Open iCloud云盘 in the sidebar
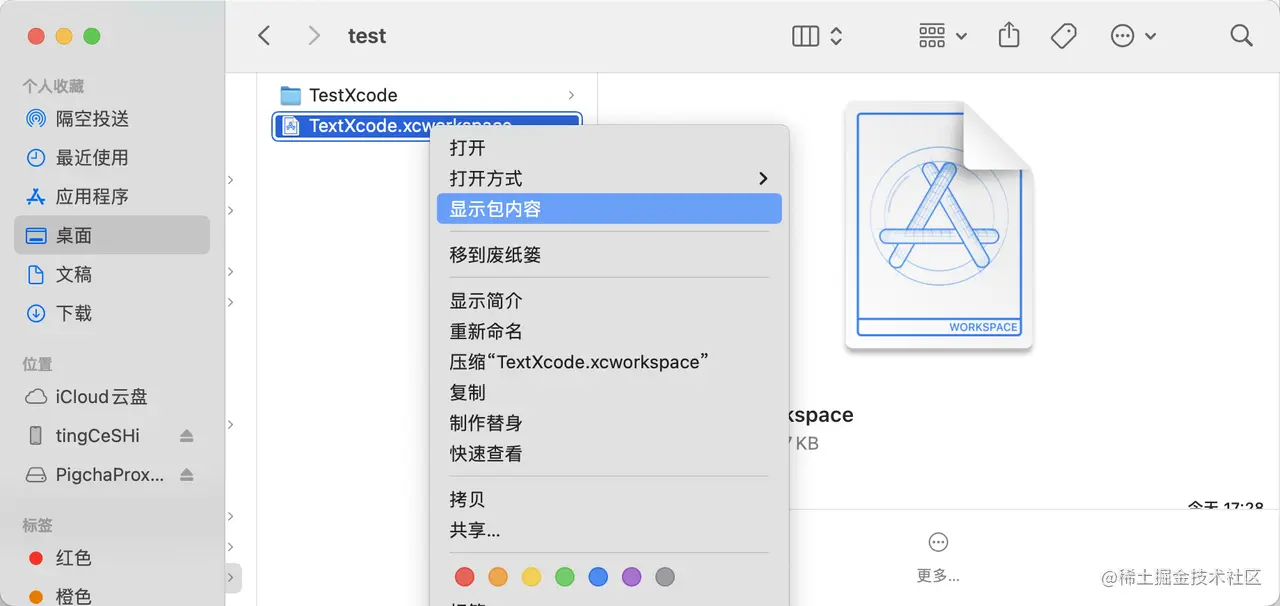 pyautogui.click(x=112, y=397)
